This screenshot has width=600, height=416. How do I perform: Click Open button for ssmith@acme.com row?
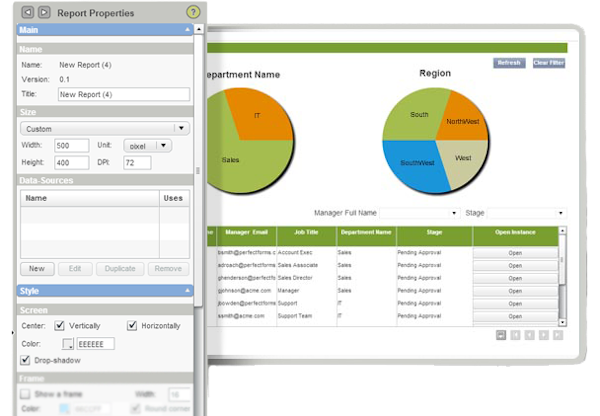click(515, 316)
